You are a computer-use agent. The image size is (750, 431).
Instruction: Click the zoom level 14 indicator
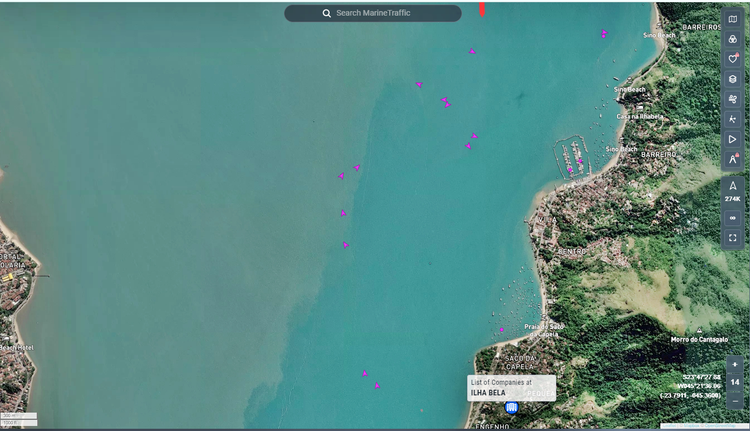tap(735, 382)
